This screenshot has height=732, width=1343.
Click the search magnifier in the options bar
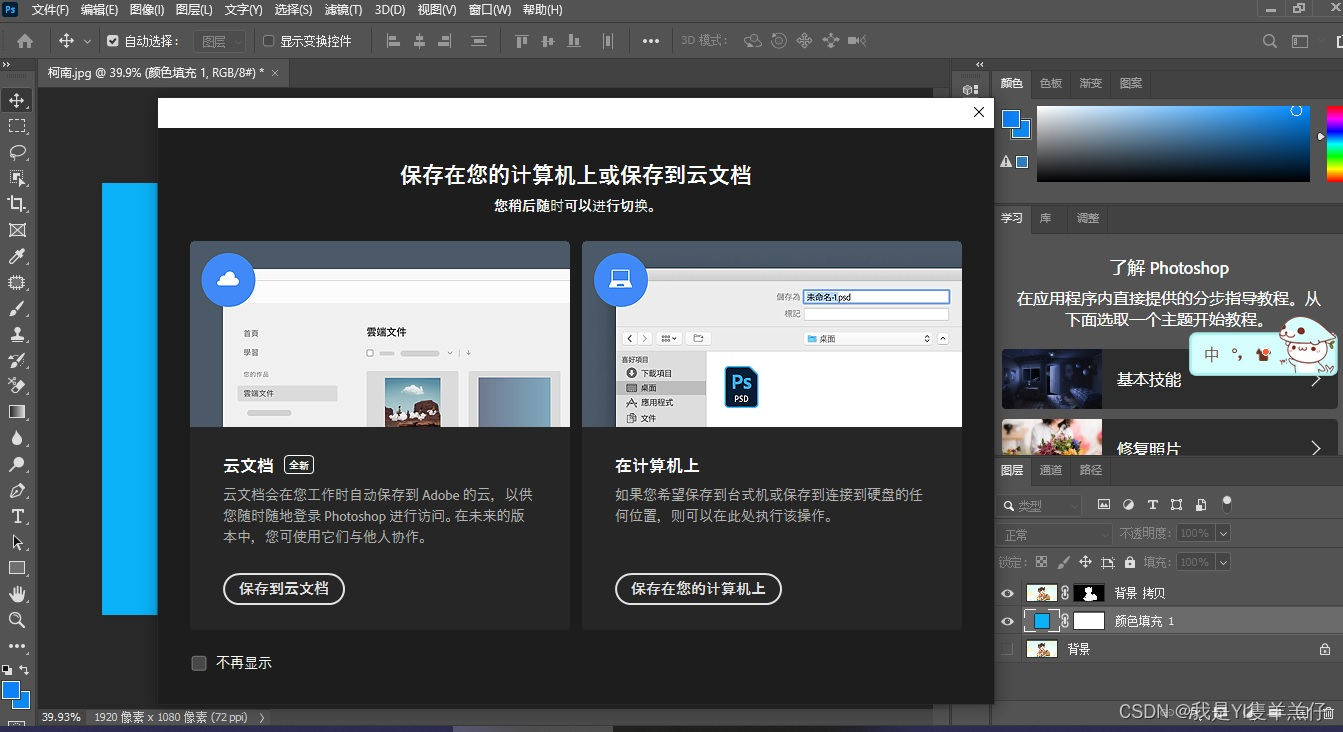1270,41
